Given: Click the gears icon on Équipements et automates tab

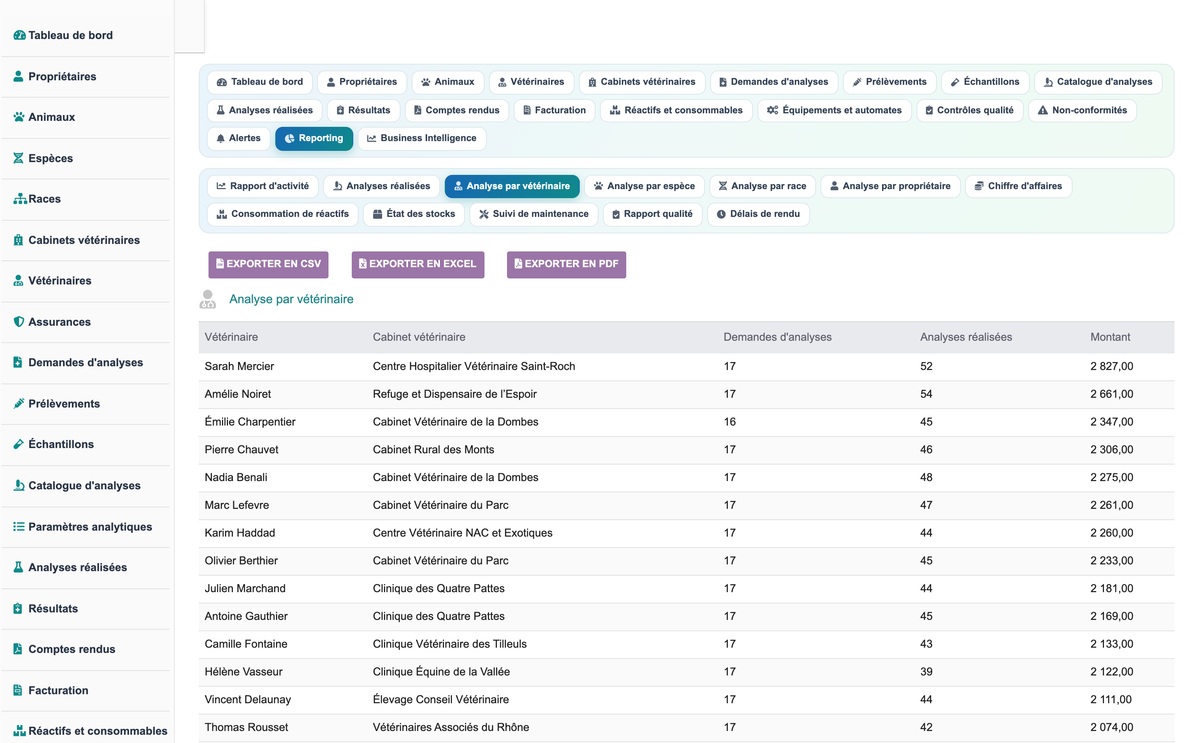Looking at the screenshot, I should [772, 110].
